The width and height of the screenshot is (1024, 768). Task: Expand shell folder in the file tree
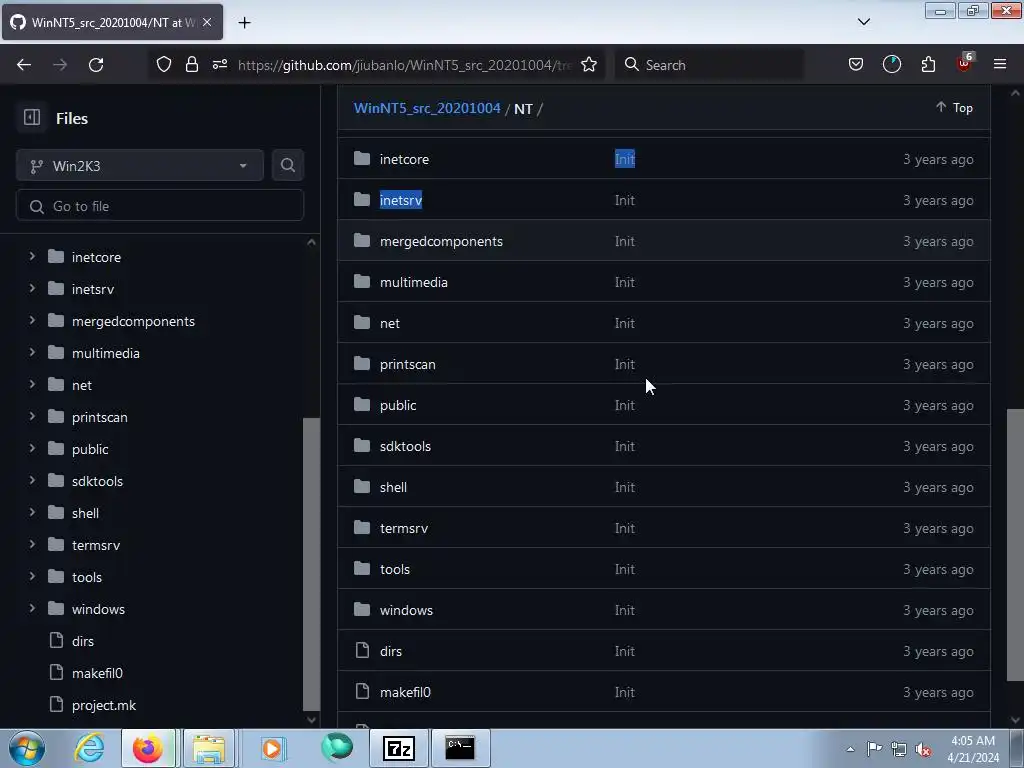[x=32, y=512]
